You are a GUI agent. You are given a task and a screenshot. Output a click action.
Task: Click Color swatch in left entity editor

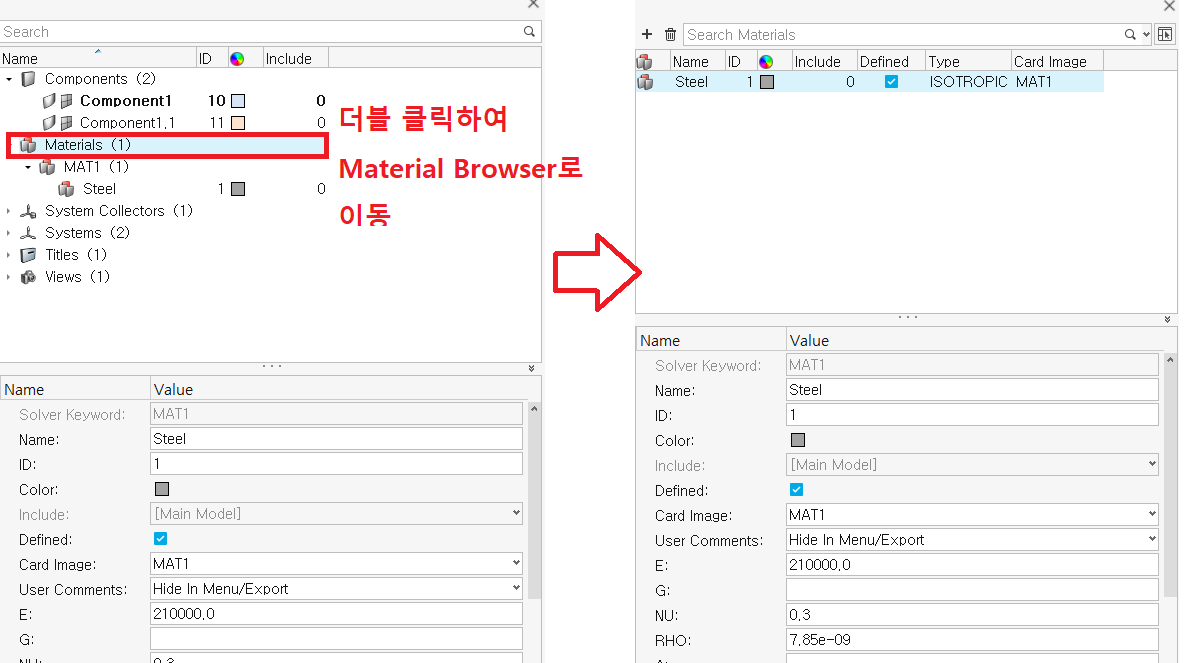point(162,489)
